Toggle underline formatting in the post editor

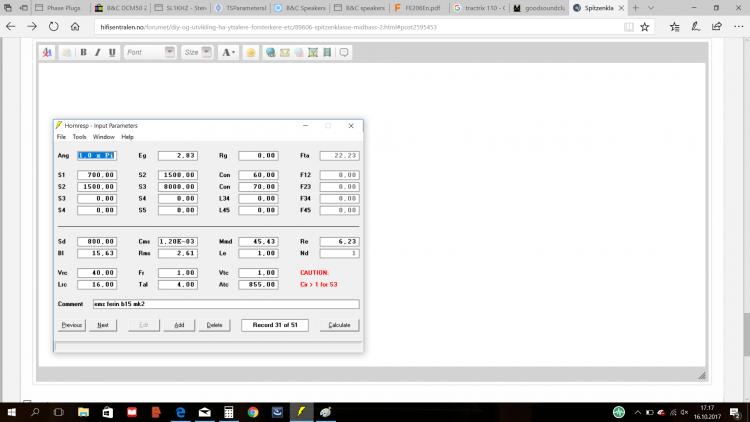tap(112, 53)
